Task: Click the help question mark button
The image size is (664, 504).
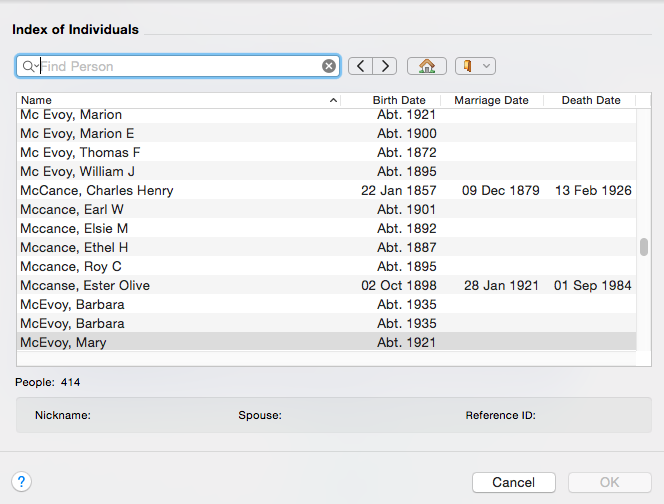Action: pyautogui.click(x=22, y=482)
